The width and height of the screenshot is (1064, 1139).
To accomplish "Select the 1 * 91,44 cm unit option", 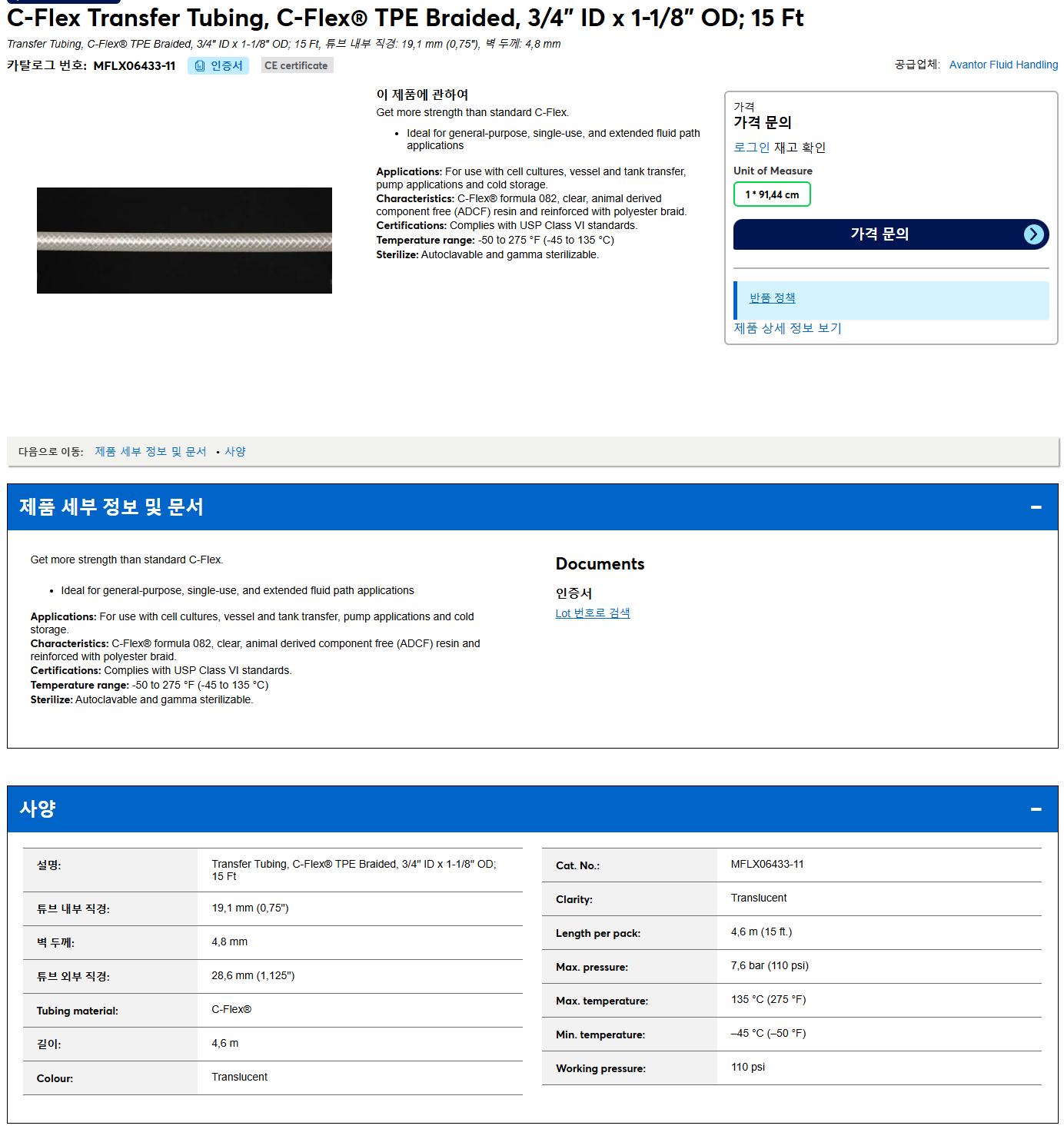I will pyautogui.click(x=772, y=194).
